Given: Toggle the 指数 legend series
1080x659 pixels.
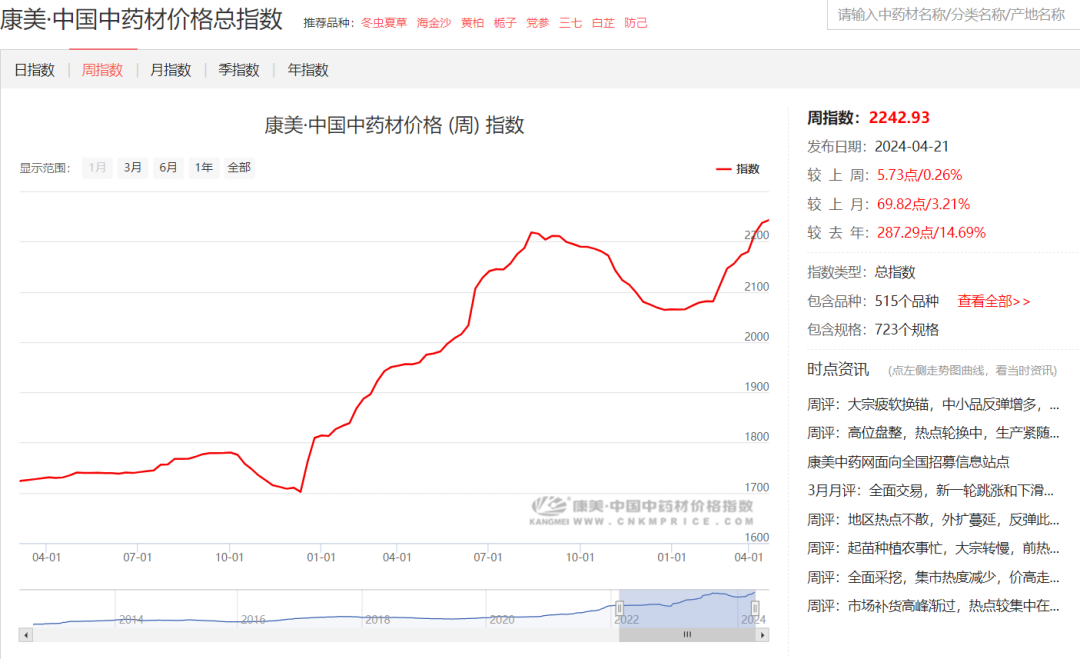Looking at the screenshot, I should pos(738,169).
